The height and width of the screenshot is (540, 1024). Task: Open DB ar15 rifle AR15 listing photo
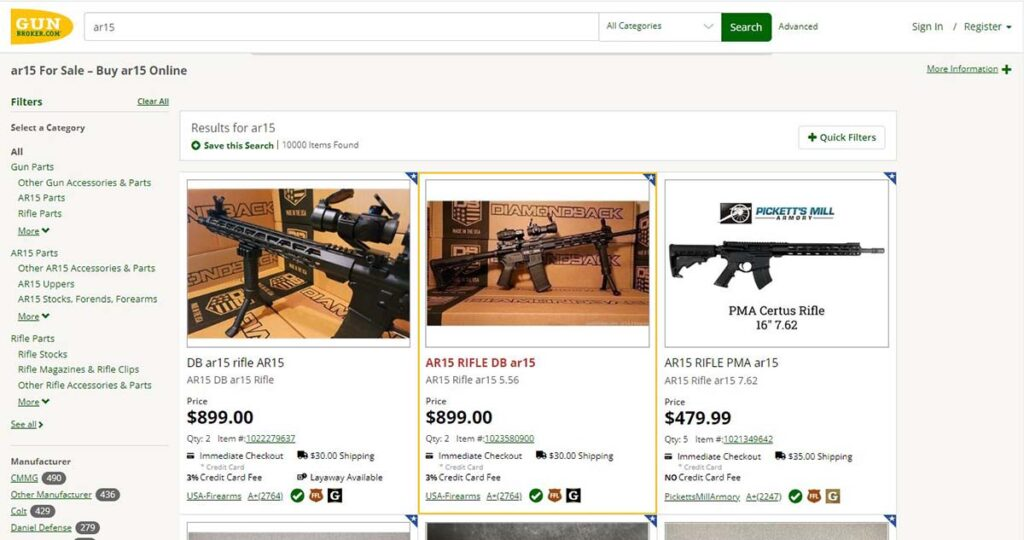[x=298, y=263]
